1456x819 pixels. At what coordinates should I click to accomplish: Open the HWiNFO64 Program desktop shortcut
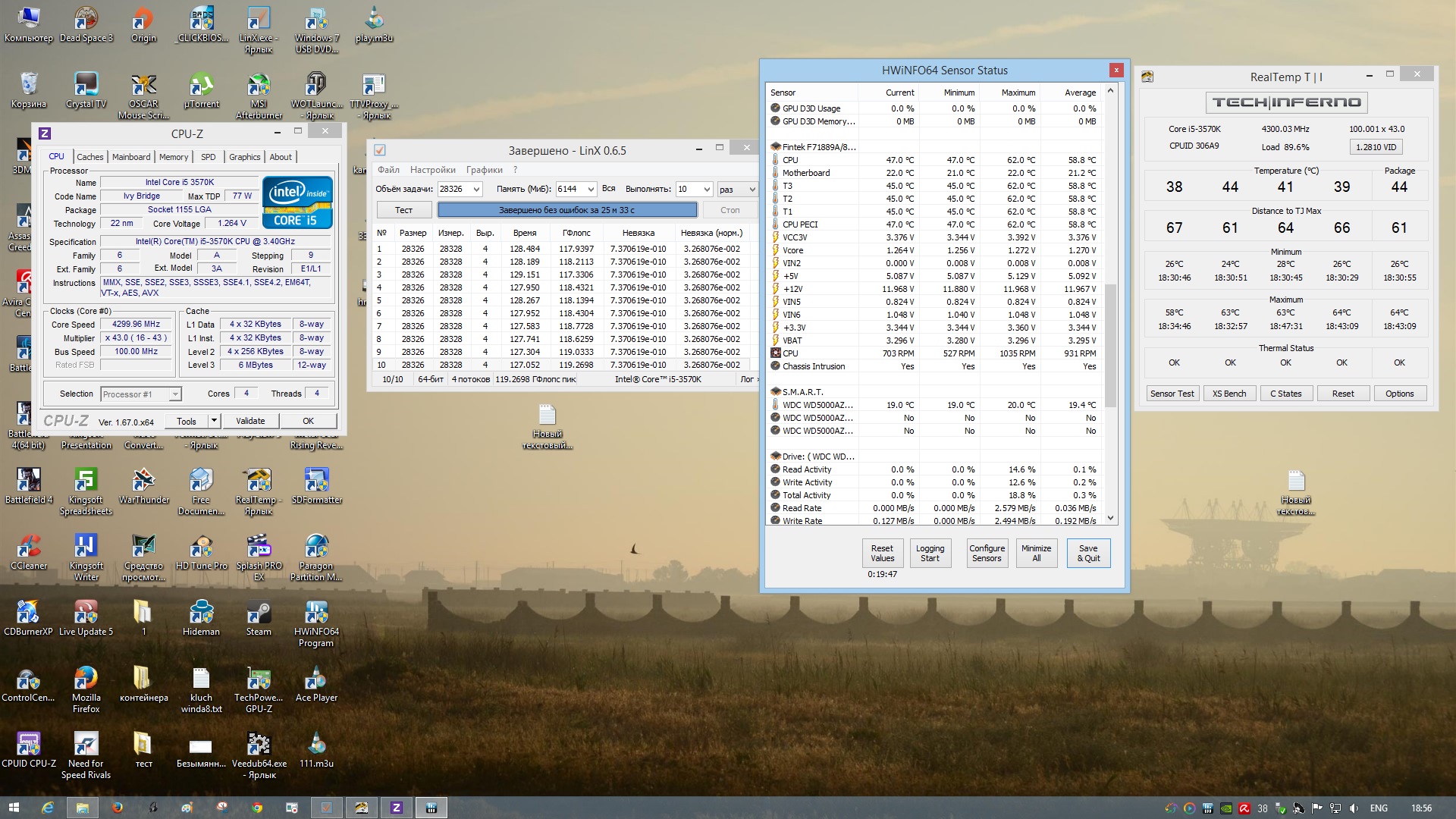click(316, 614)
